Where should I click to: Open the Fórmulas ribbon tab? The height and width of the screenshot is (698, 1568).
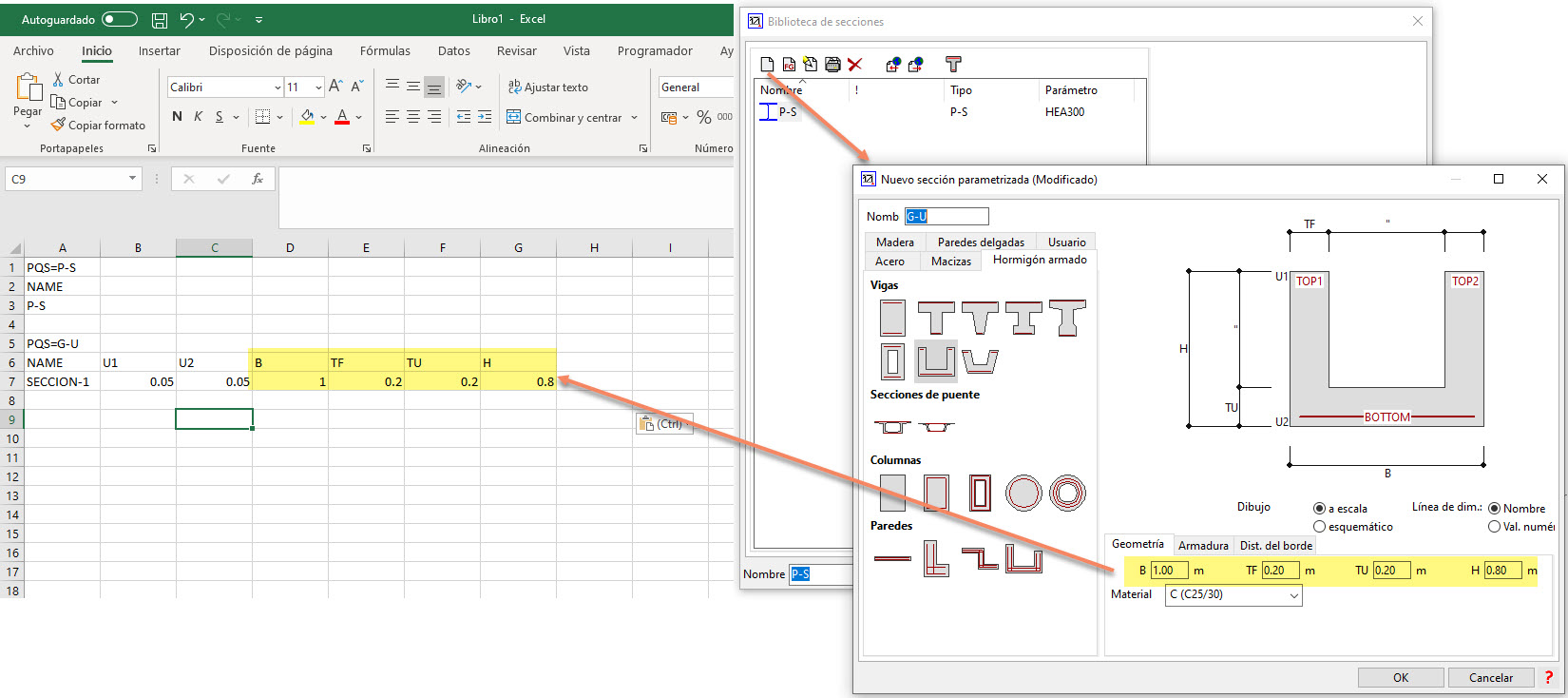(x=385, y=51)
